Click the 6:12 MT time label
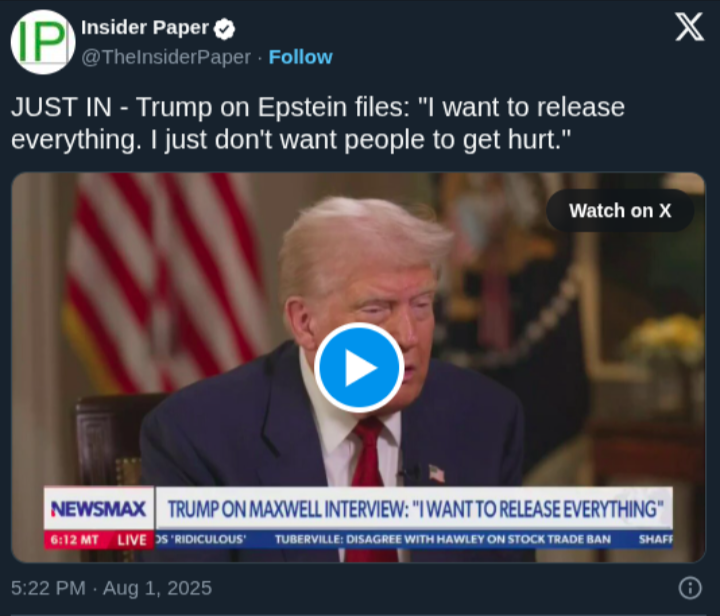The width and height of the screenshot is (720, 616). coord(75,540)
